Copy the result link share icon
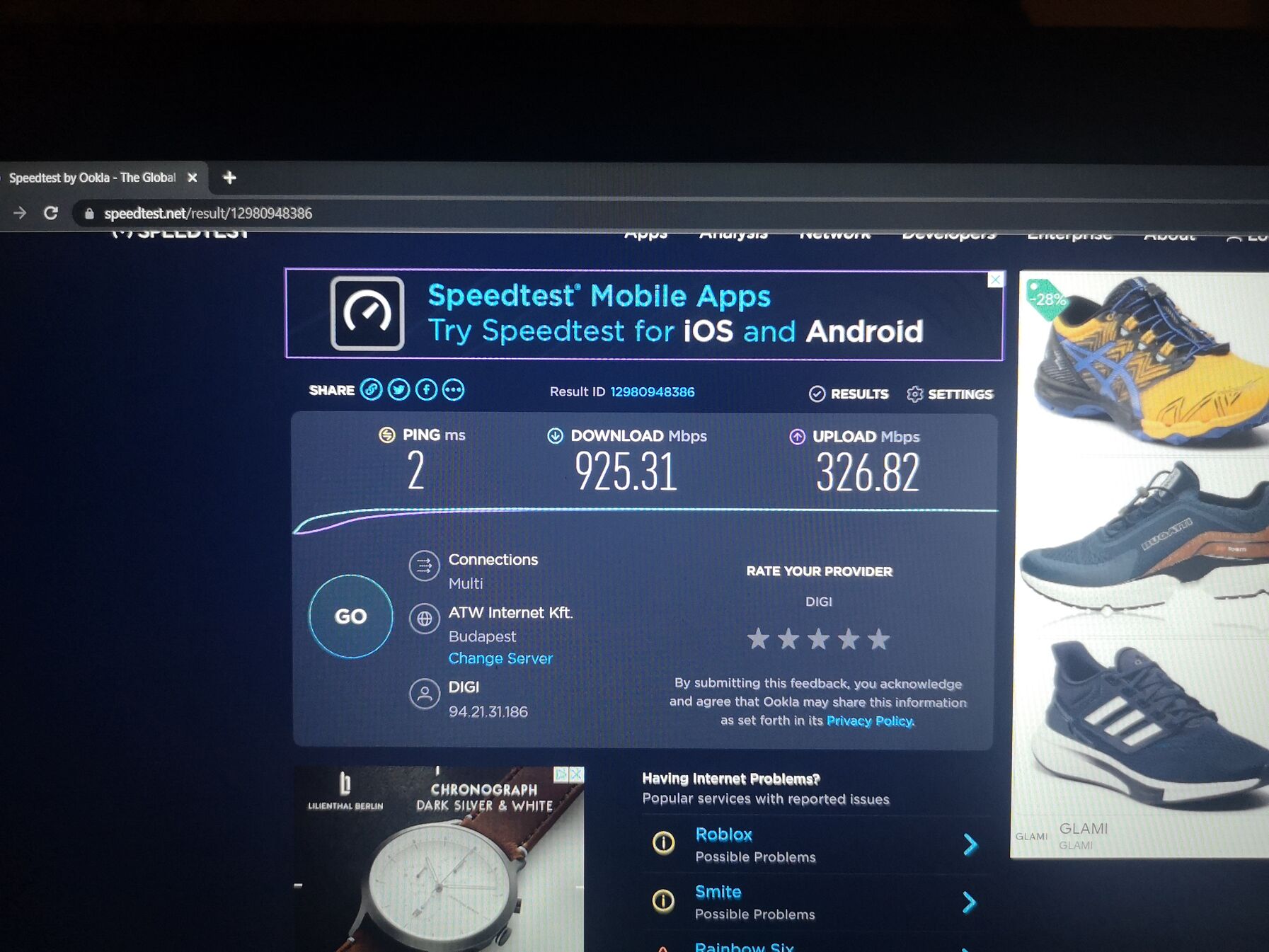The image size is (1269, 952). click(x=371, y=389)
